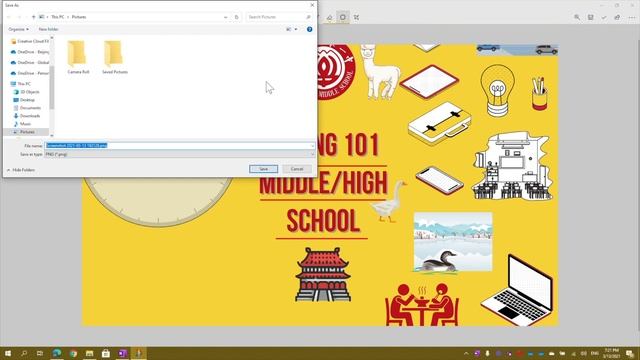This screenshot has height=360, width=640.
Task: Click the Save button
Action: click(x=264, y=169)
